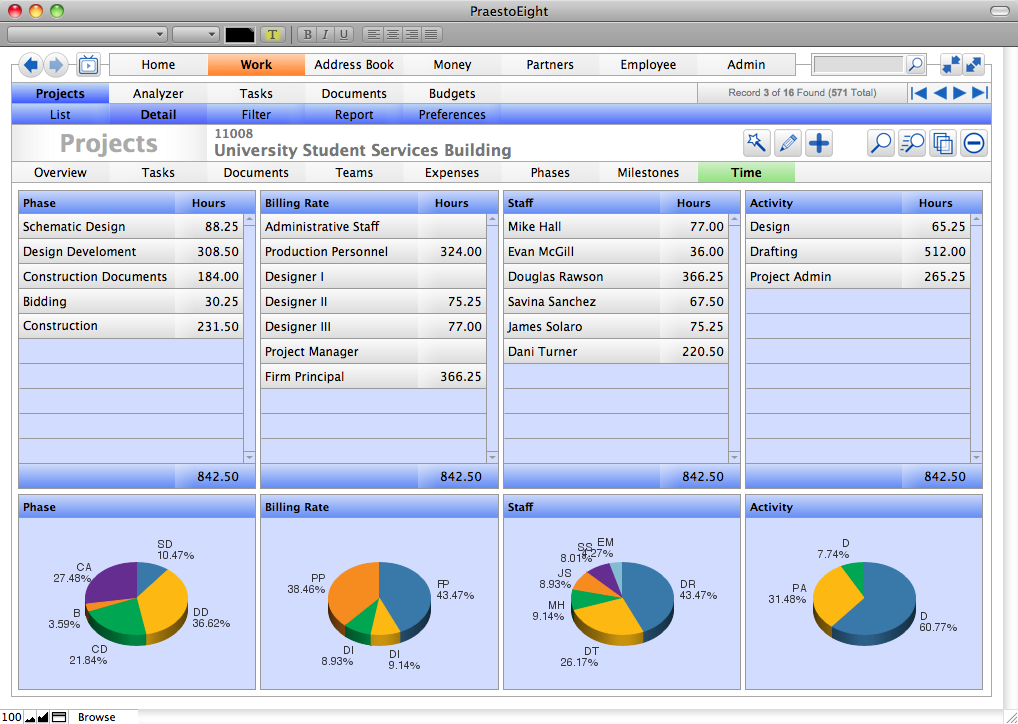Screen dimensions: 1018x724
Task: Show the Milestones tab
Action: click(648, 172)
